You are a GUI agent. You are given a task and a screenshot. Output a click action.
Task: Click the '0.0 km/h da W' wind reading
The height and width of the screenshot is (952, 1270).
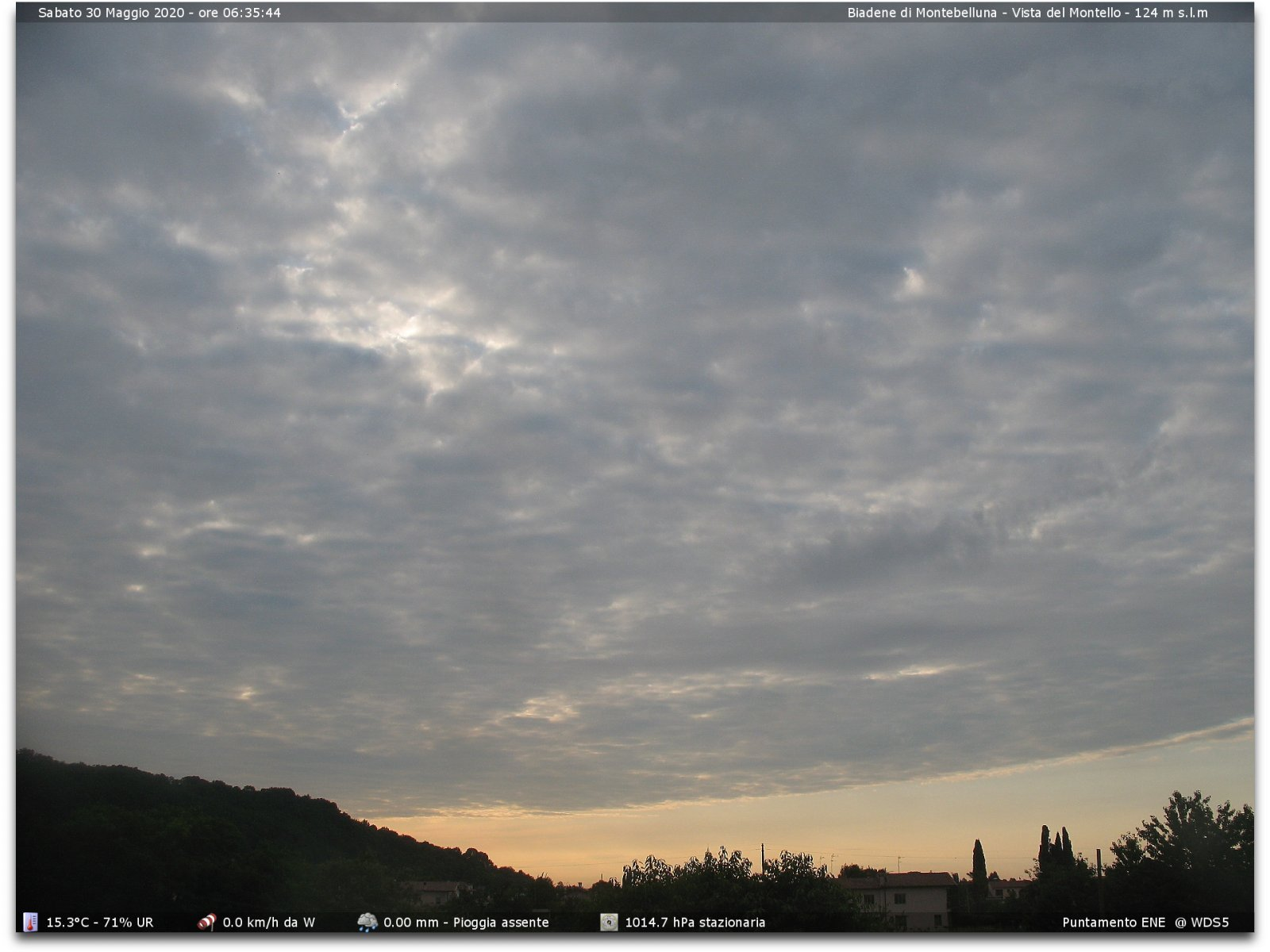(268, 923)
